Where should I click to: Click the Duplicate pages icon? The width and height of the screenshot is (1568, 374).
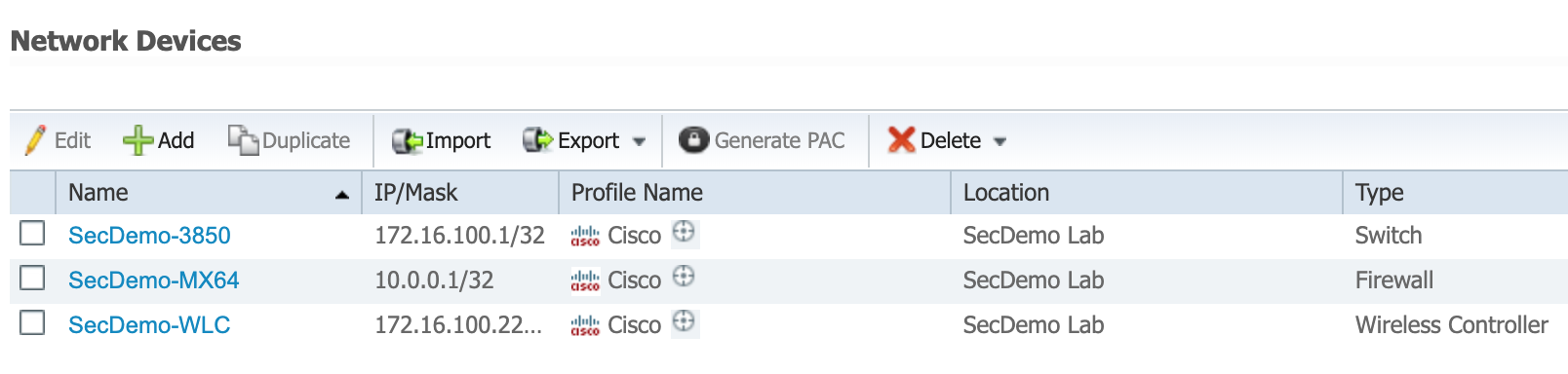243,140
